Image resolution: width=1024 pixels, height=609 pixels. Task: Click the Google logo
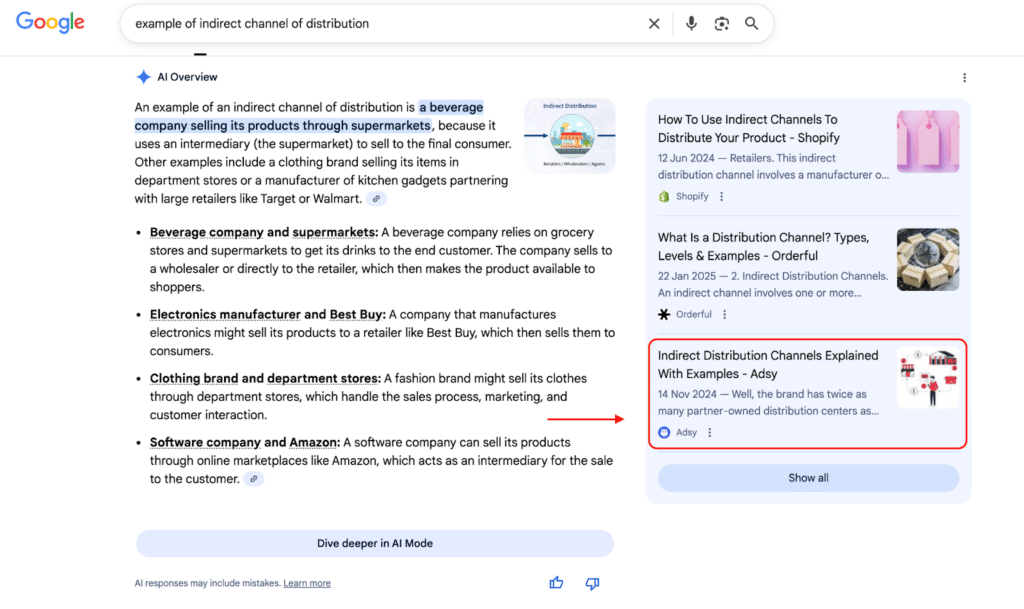(50, 23)
